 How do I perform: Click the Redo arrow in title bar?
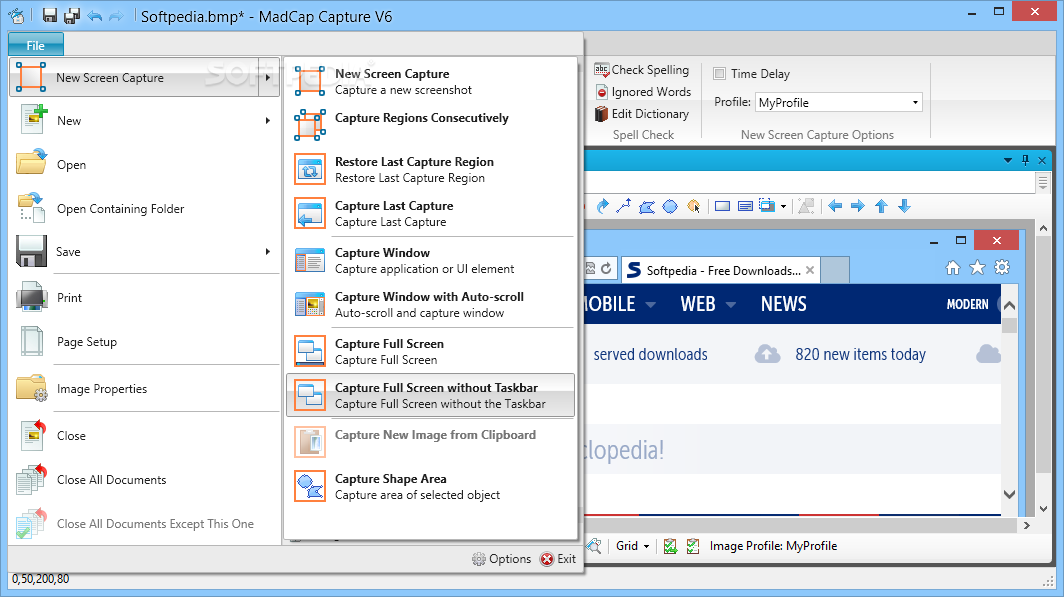[x=117, y=16]
